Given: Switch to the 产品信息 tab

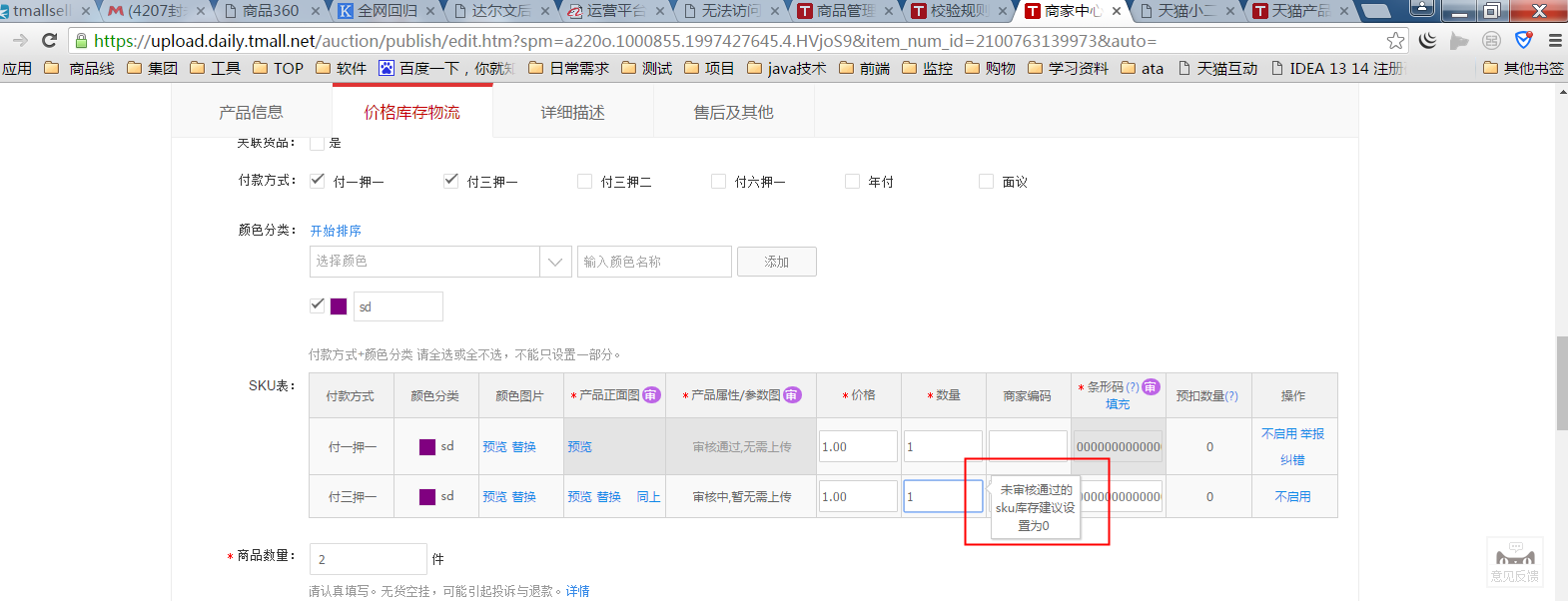Looking at the screenshot, I should point(252,112).
